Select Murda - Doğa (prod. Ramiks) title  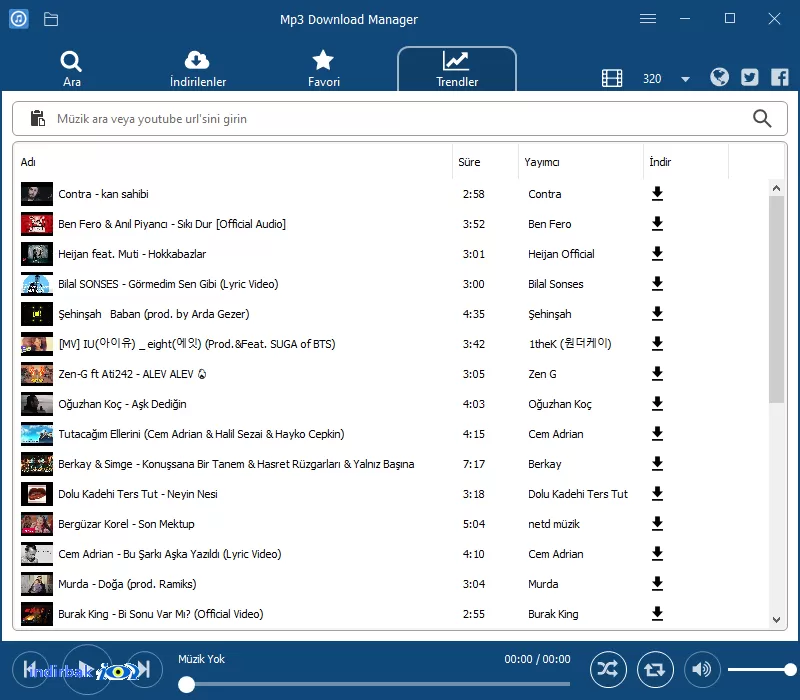point(127,584)
